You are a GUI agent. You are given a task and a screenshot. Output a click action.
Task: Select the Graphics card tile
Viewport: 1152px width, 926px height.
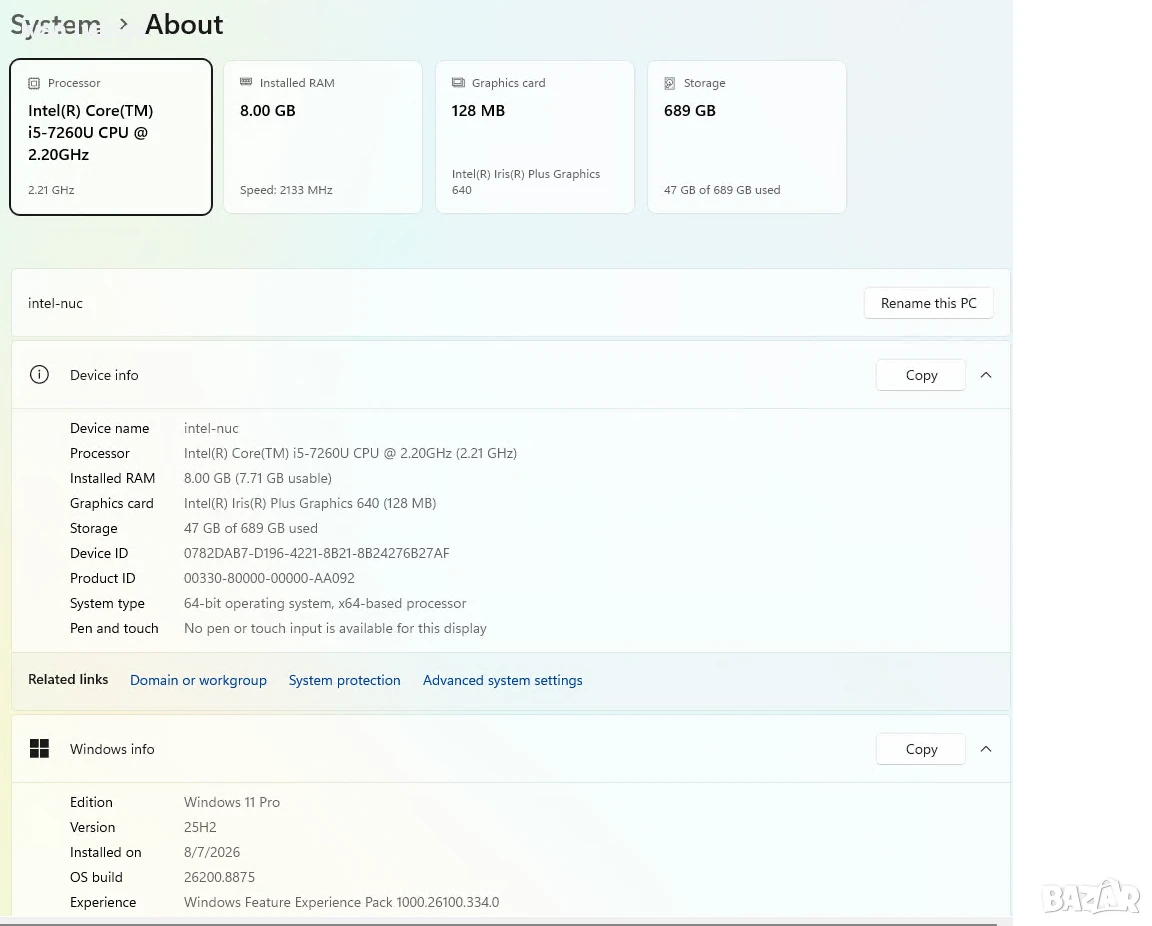tap(535, 137)
